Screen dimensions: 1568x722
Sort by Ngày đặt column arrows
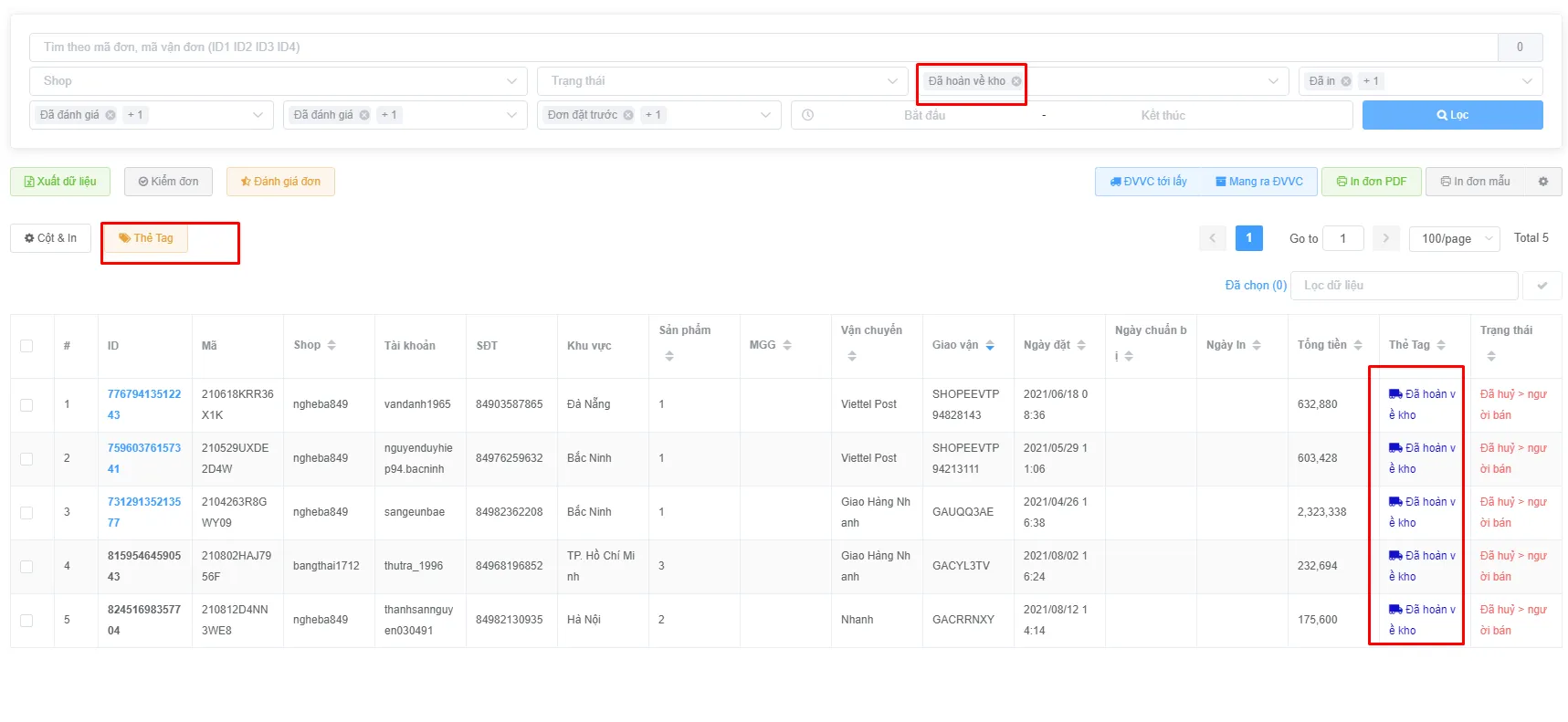click(1081, 345)
